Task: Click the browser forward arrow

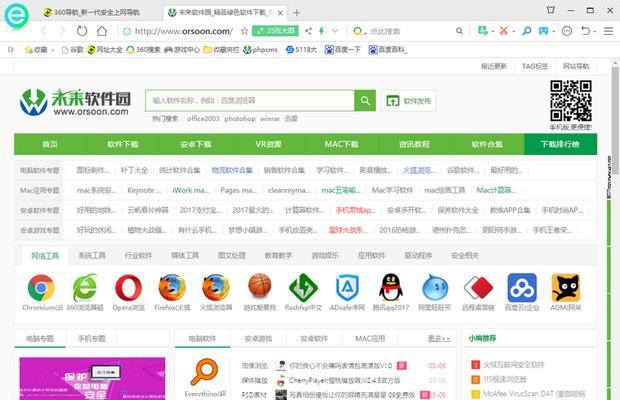Action: coord(62,31)
